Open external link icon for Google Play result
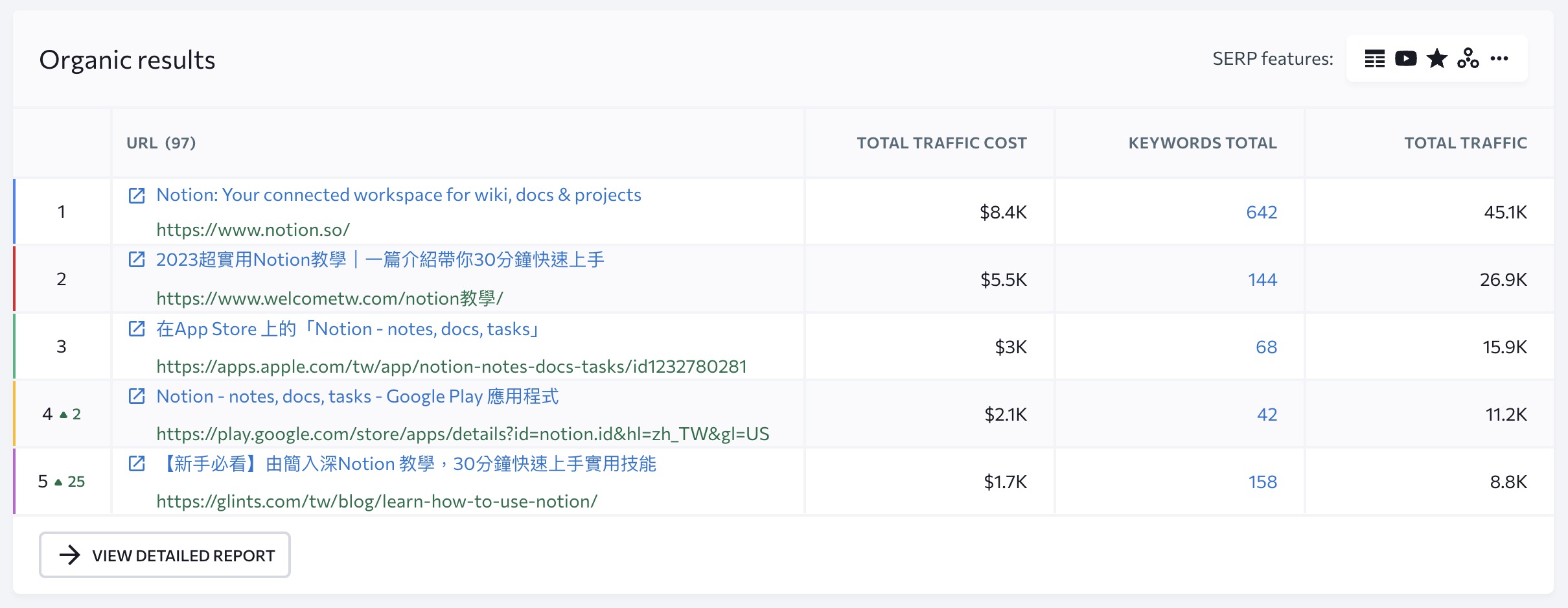Image resolution: width=1568 pixels, height=608 pixels. [x=137, y=396]
